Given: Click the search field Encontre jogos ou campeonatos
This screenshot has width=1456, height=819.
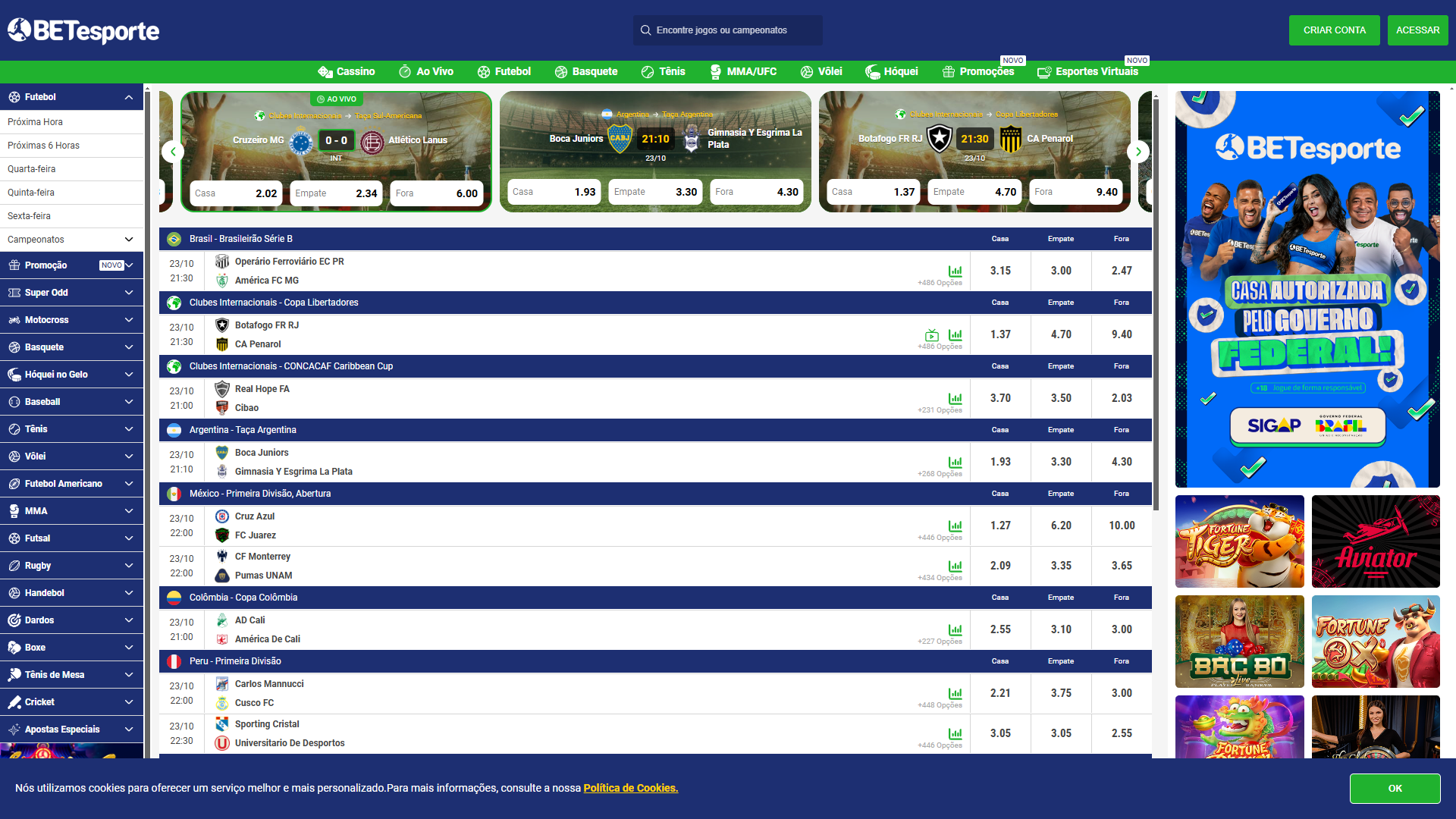Looking at the screenshot, I should (728, 30).
